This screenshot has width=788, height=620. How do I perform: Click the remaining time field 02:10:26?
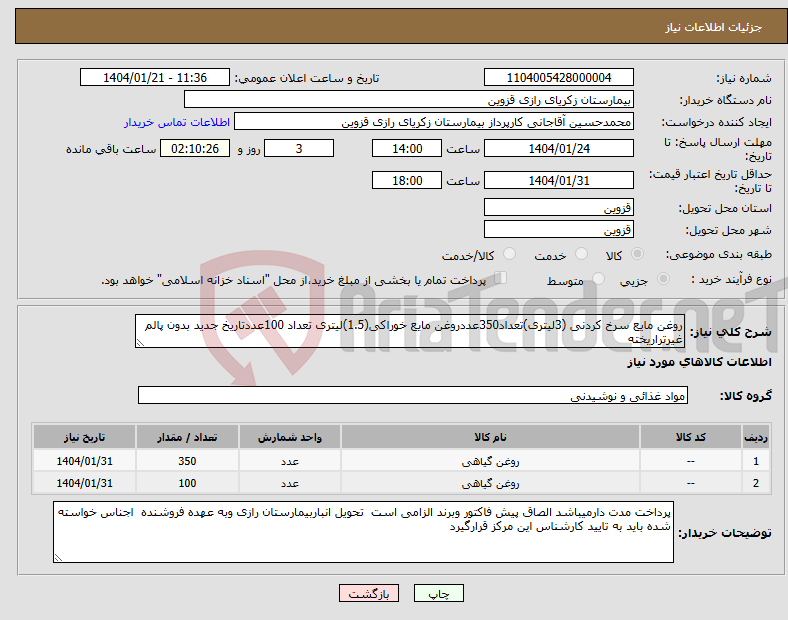point(195,148)
